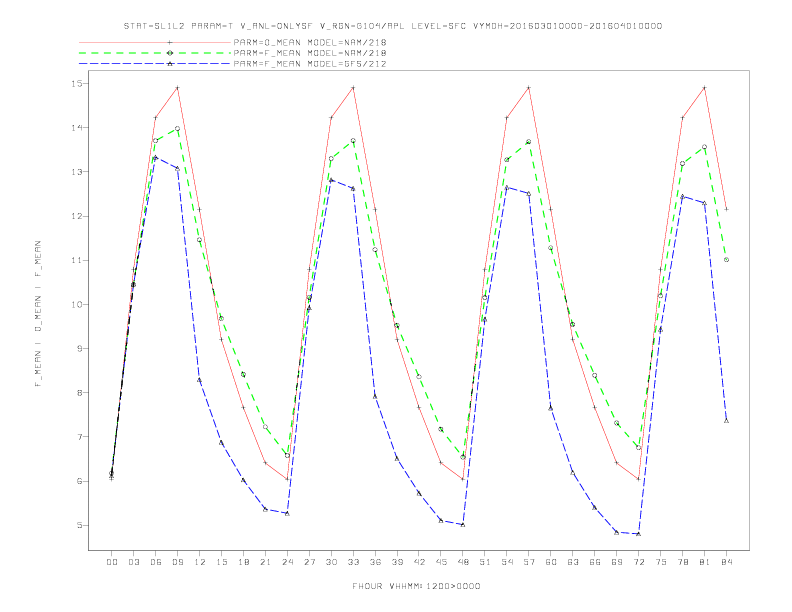The image size is (792, 612).
Task: Select legend entry PARM=O_MEAN MODEL=NAM/218
Action: [x=310, y=42]
